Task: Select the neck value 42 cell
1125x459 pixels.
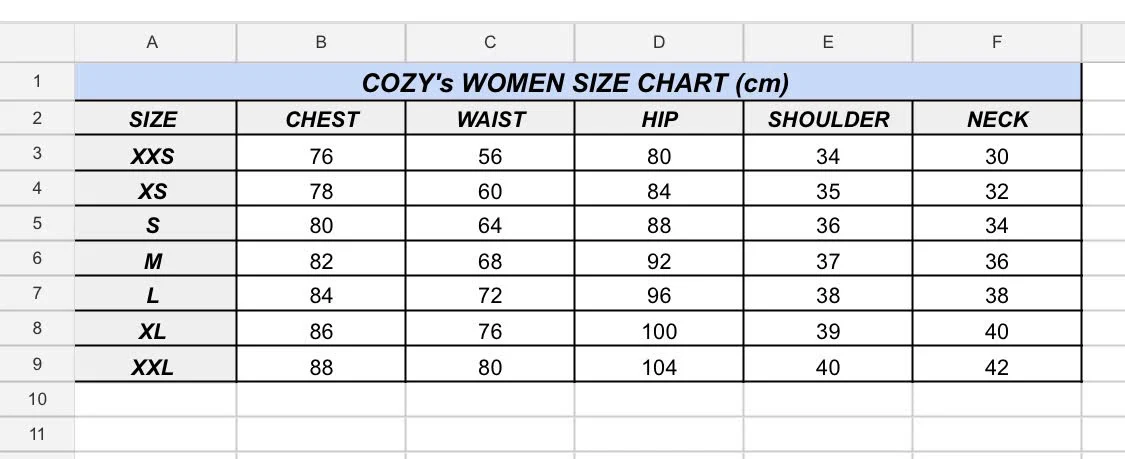Action: point(997,367)
